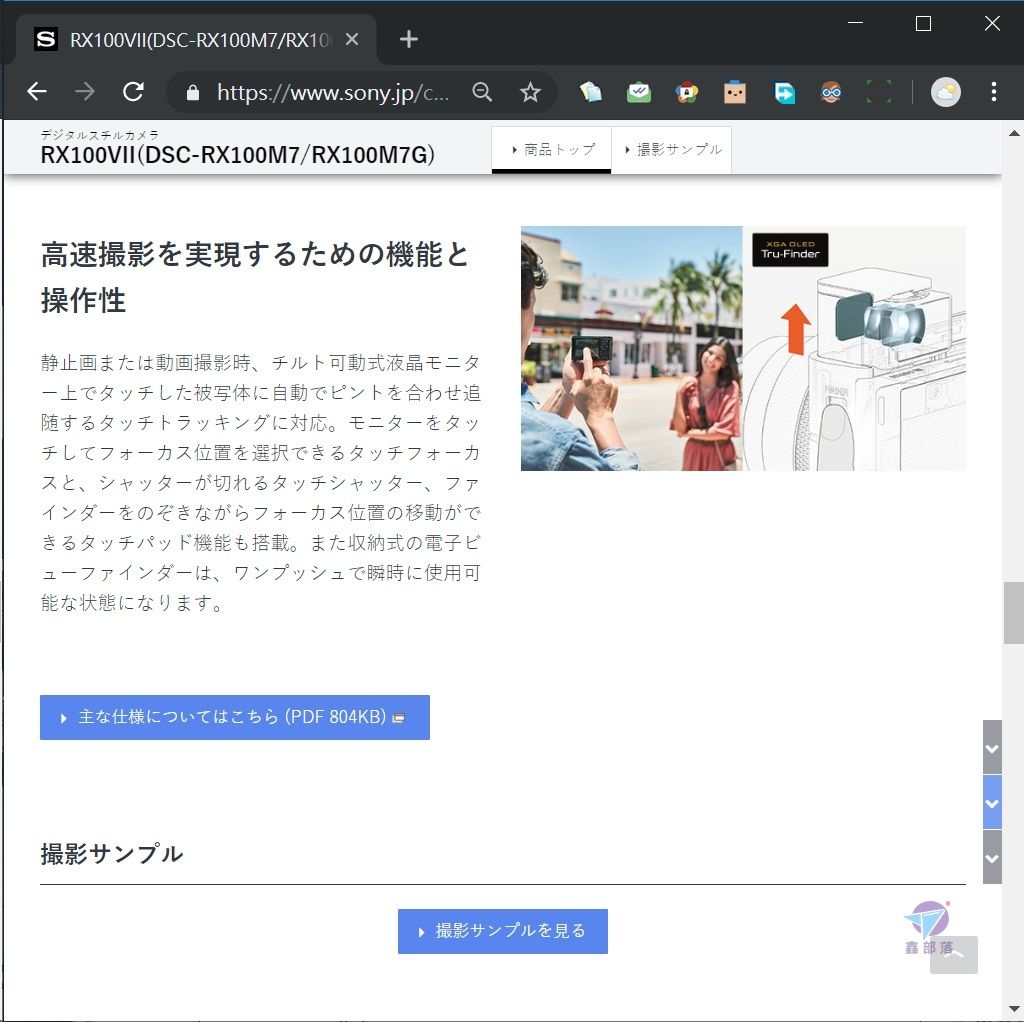Open the blue arrow share extension
The image size is (1024, 1022).
pyautogui.click(x=784, y=92)
